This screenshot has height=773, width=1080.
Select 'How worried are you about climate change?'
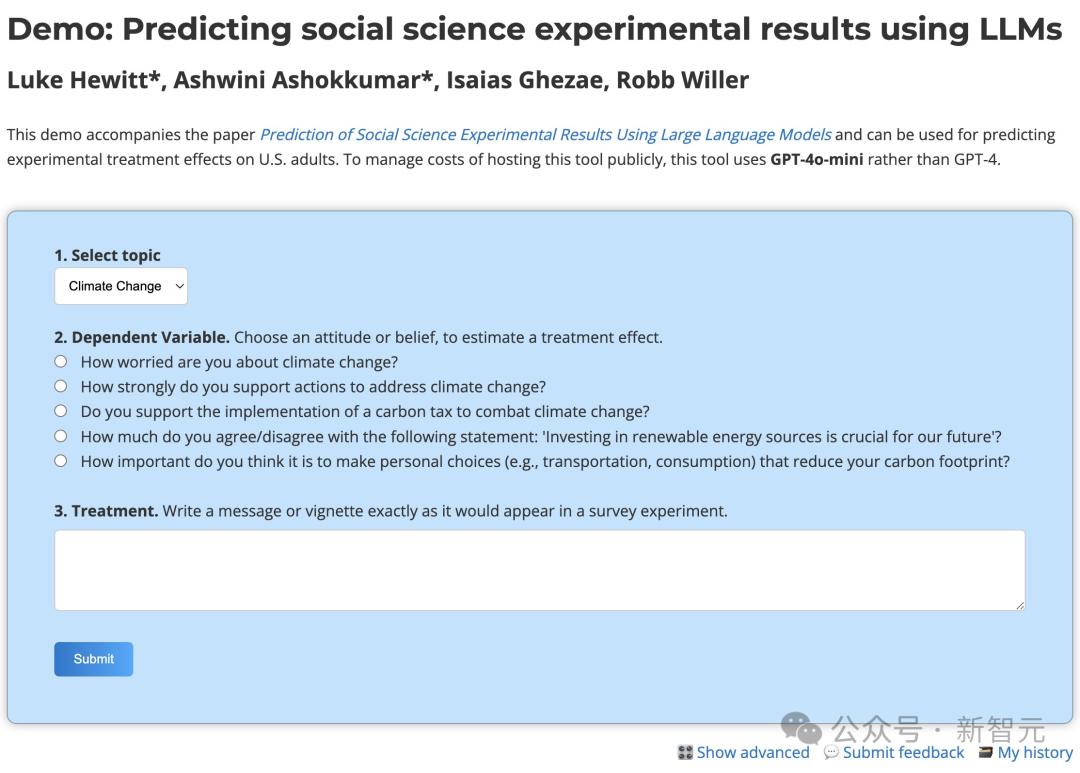click(61, 362)
